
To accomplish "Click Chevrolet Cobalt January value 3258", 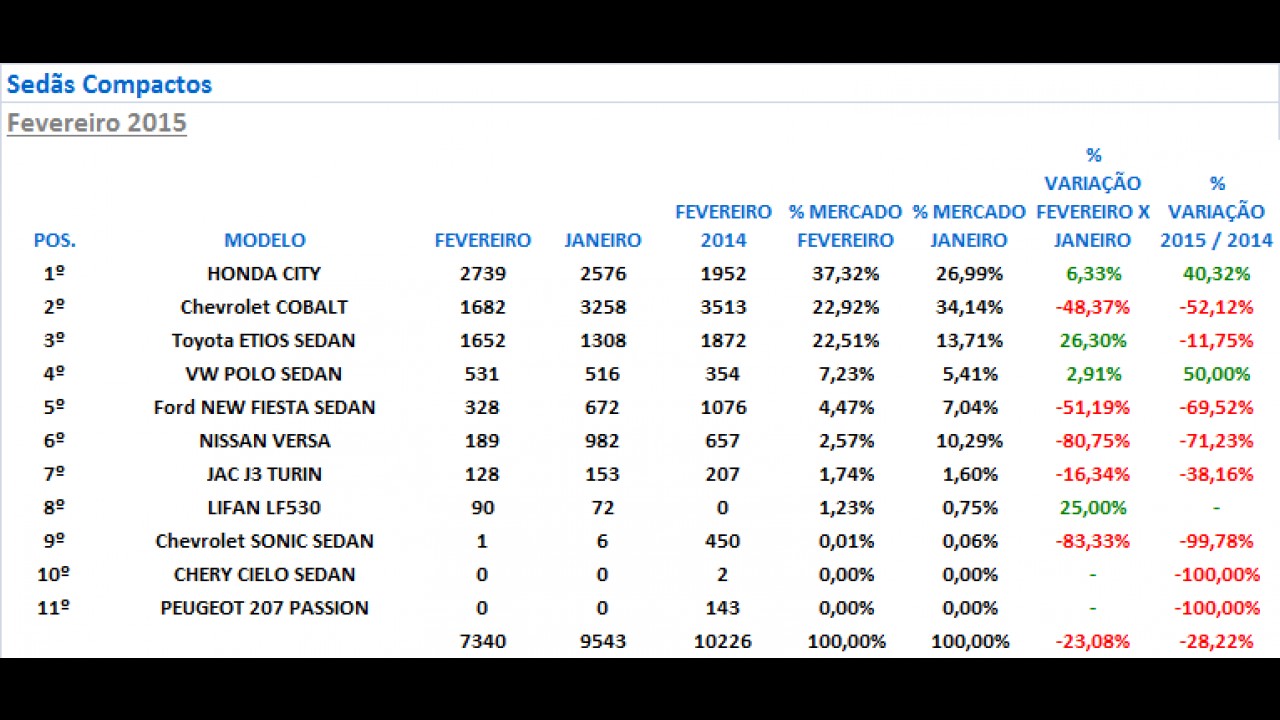I will pyautogui.click(x=603, y=307).
